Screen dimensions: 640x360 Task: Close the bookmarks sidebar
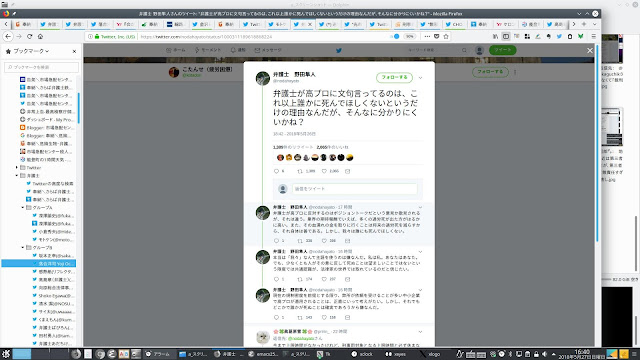pyautogui.click(x=74, y=51)
